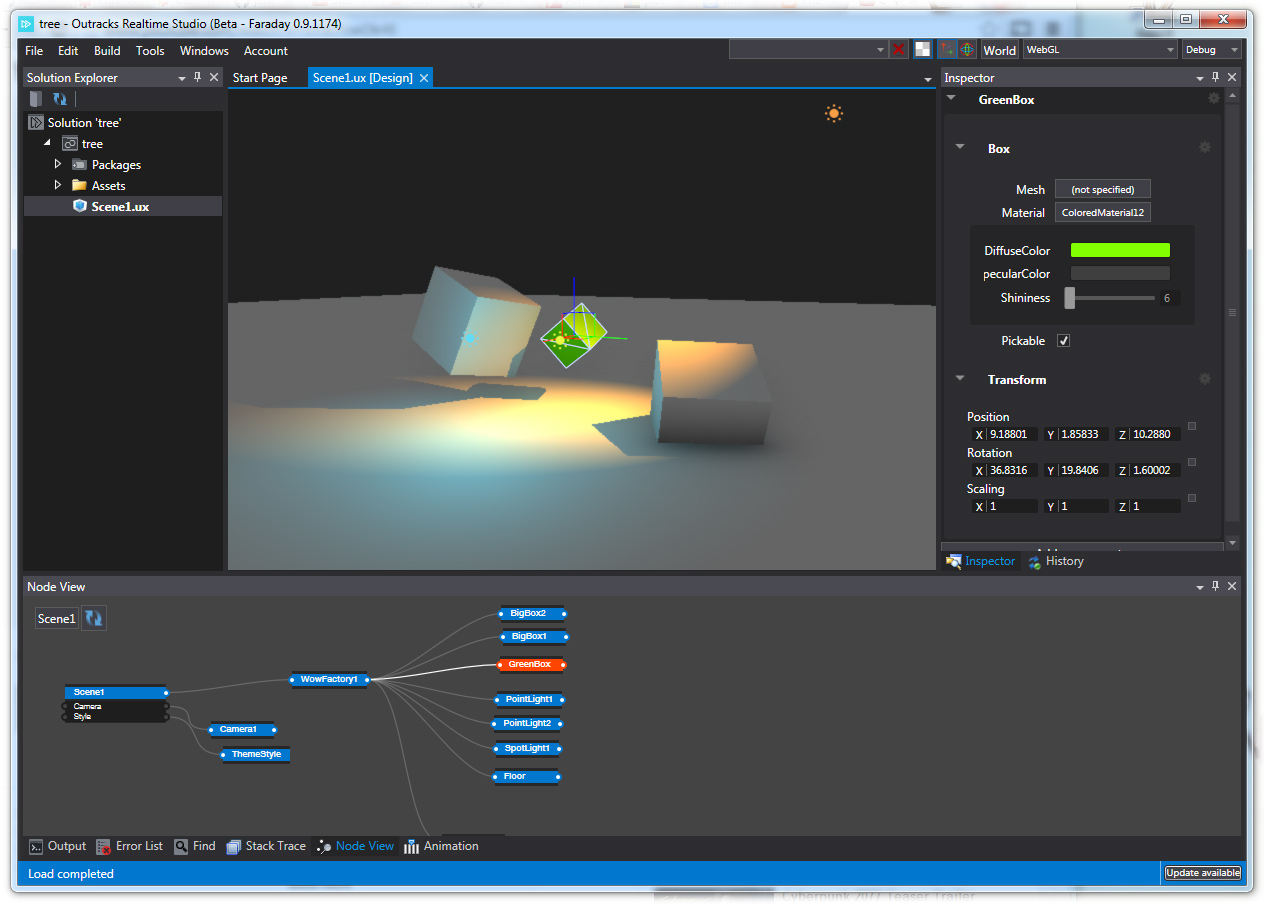Toggle the small checkbox next to Rotation

click(1192, 462)
